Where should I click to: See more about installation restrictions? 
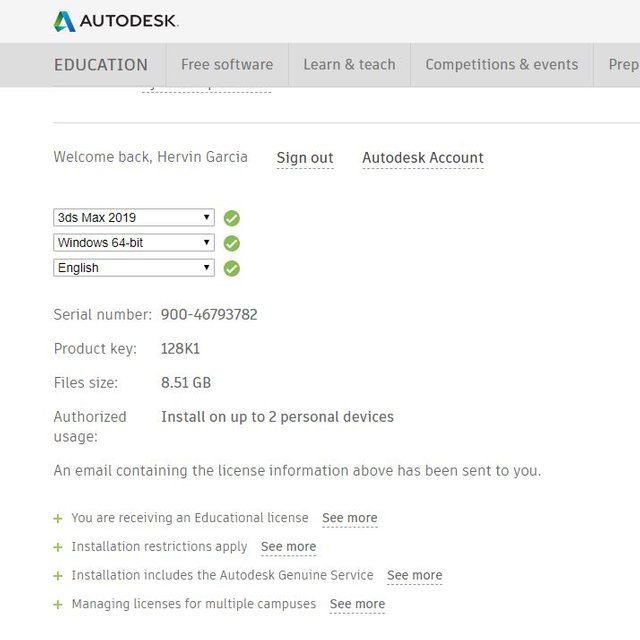(x=288, y=547)
